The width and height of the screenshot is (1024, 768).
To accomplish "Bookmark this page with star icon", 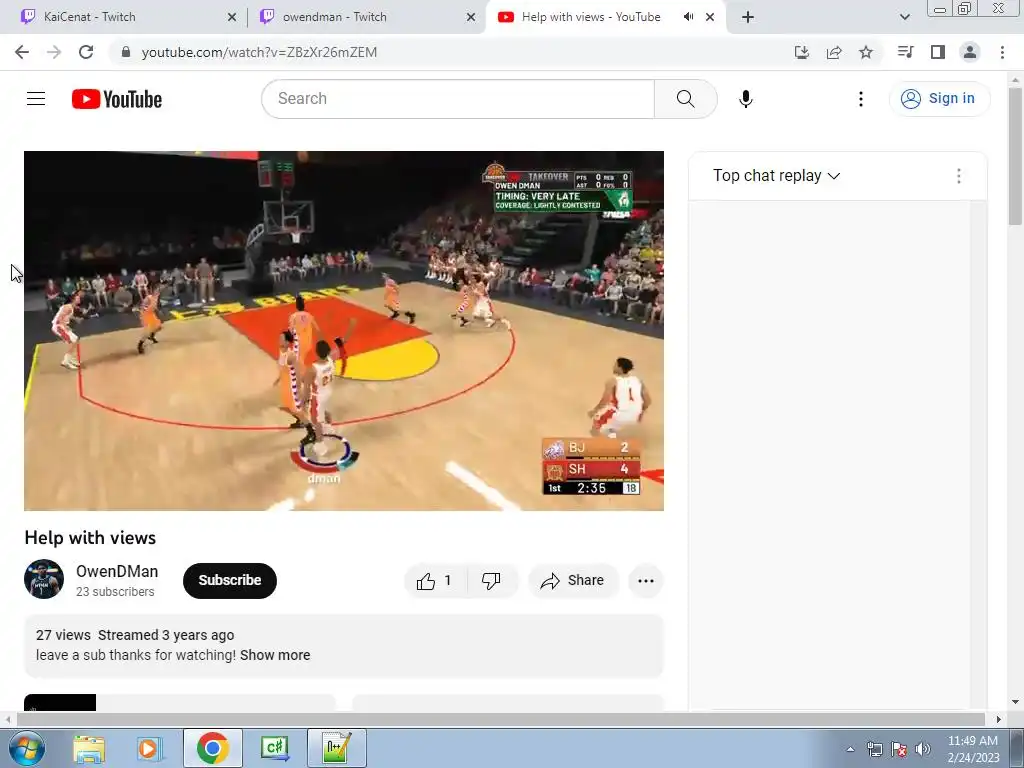I will point(866,52).
